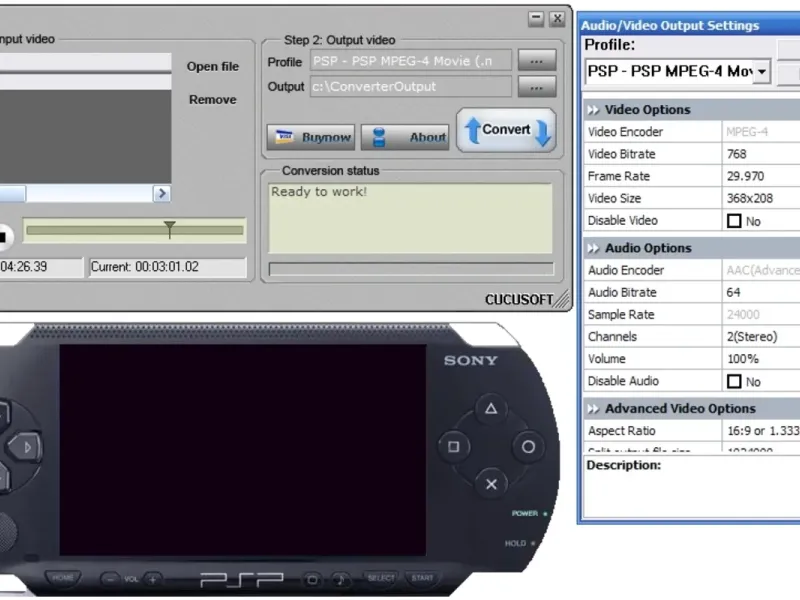Click the conversion progress bar
Image resolution: width=800 pixels, height=600 pixels.
[x=411, y=269]
